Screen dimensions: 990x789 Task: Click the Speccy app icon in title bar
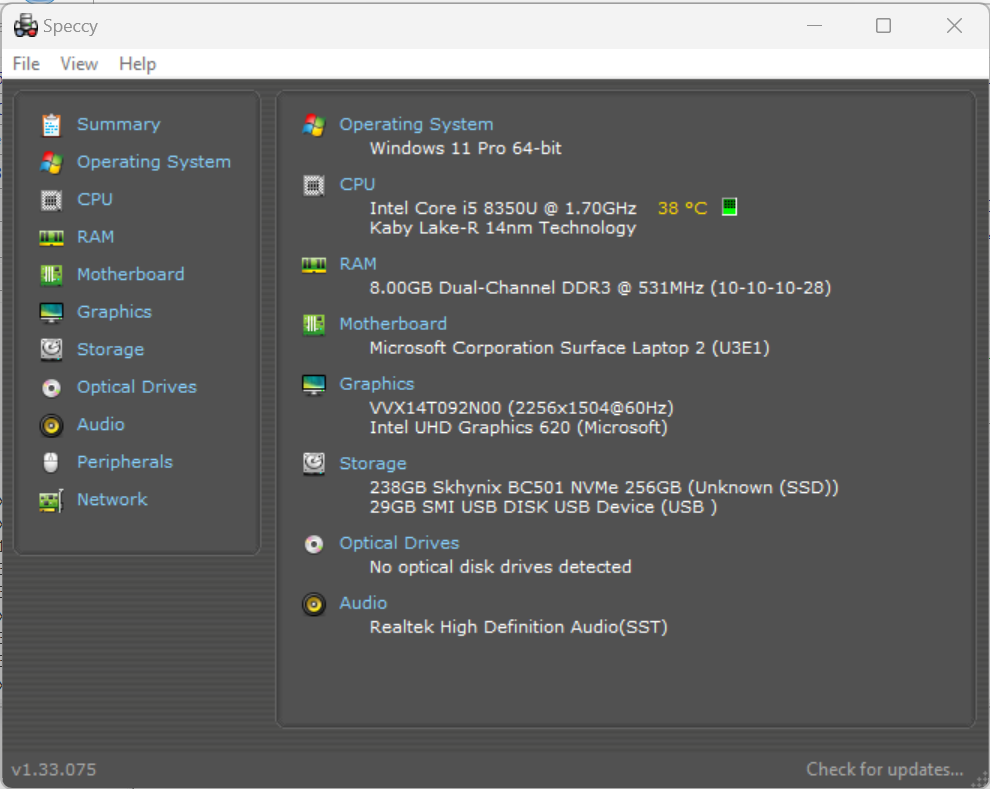tap(26, 26)
